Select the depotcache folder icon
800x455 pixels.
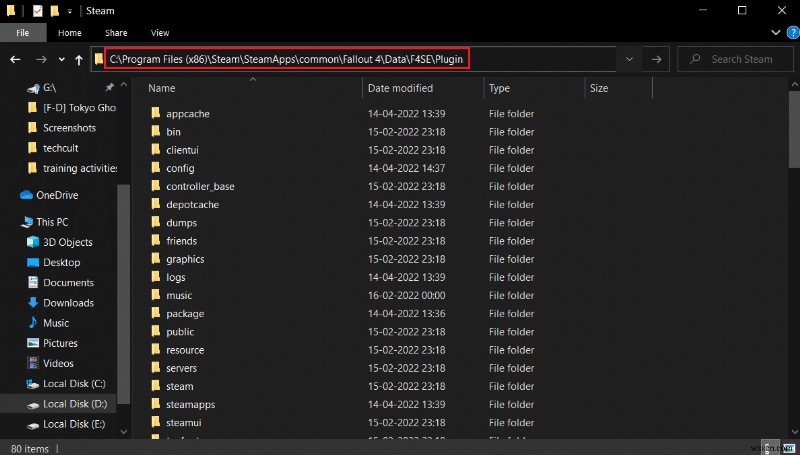[156, 205]
